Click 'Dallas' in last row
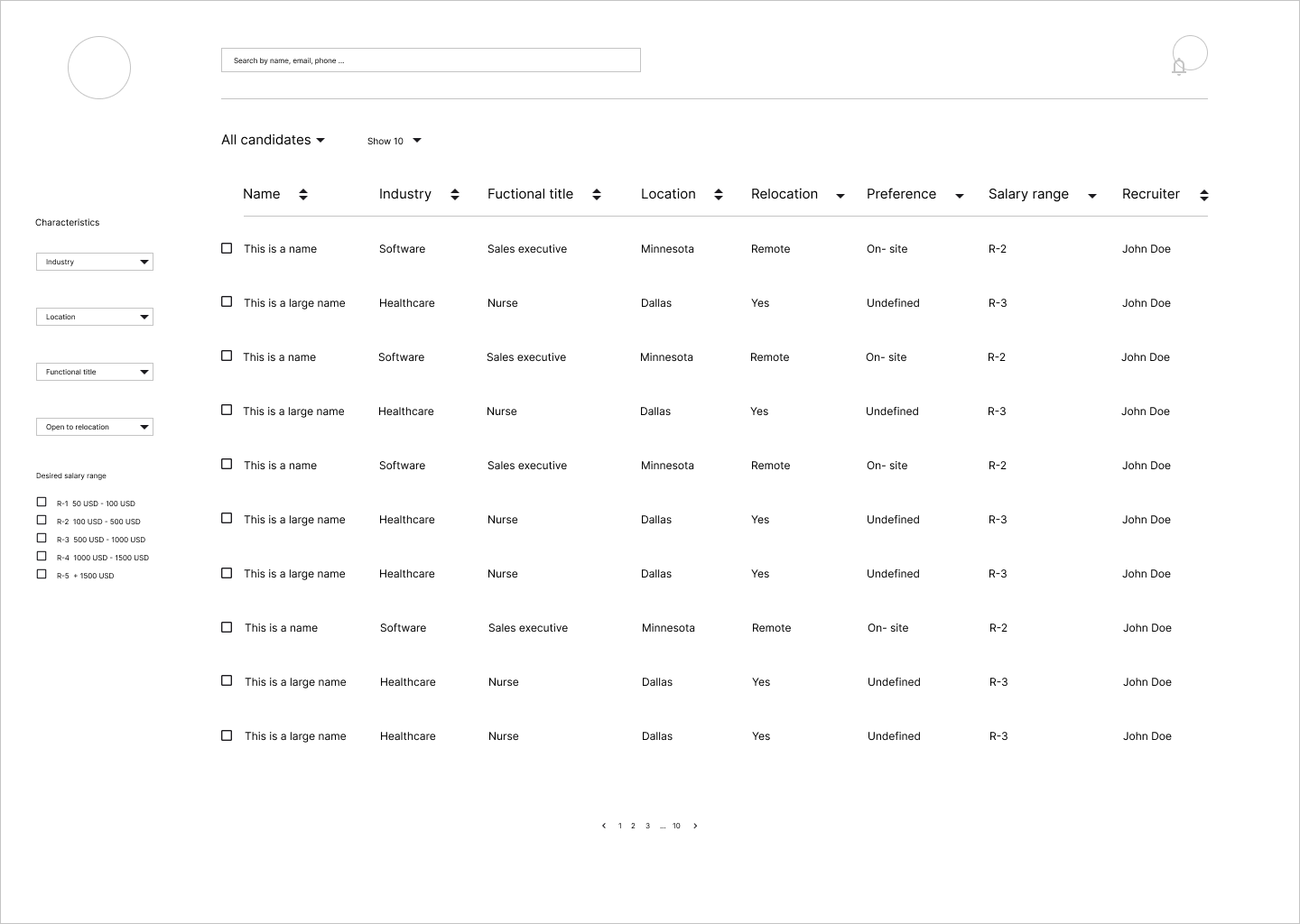 tap(657, 736)
